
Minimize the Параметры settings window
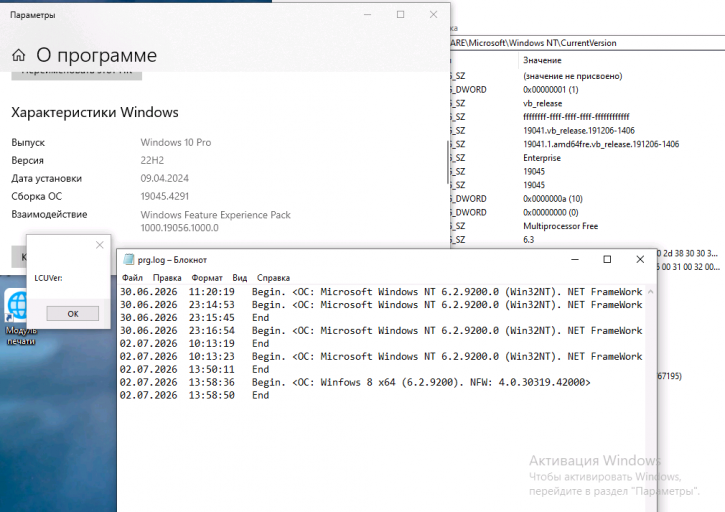point(368,15)
